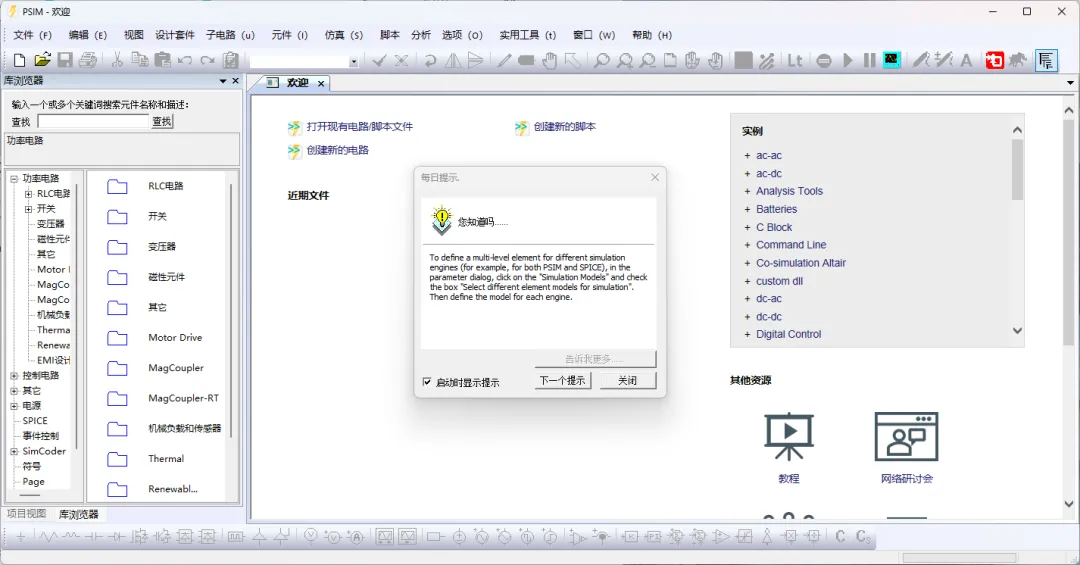Close the 欢迎 tab with its x
Viewport: 1080px width, 565px height.
[321, 83]
